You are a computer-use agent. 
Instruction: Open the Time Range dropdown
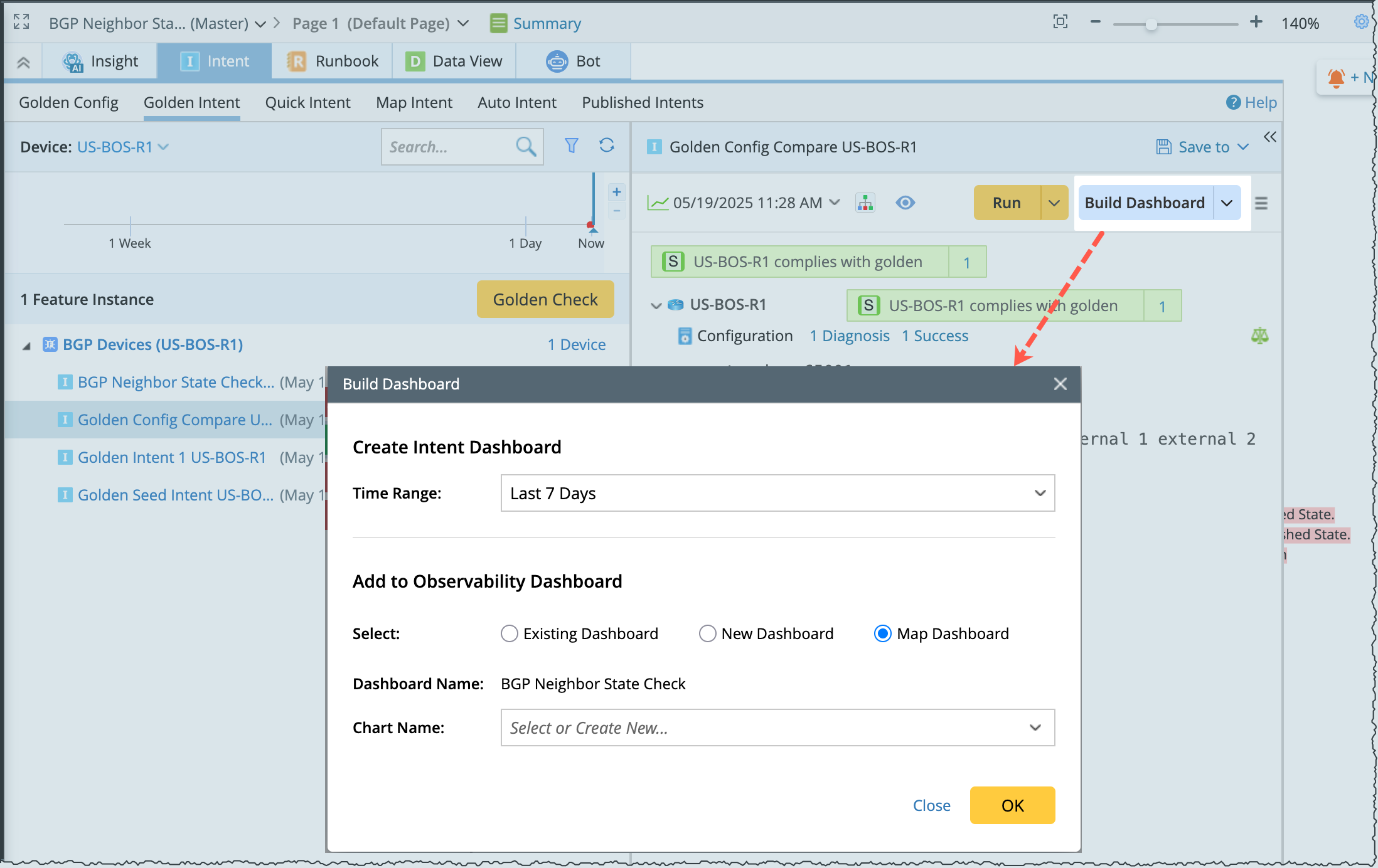tap(777, 494)
